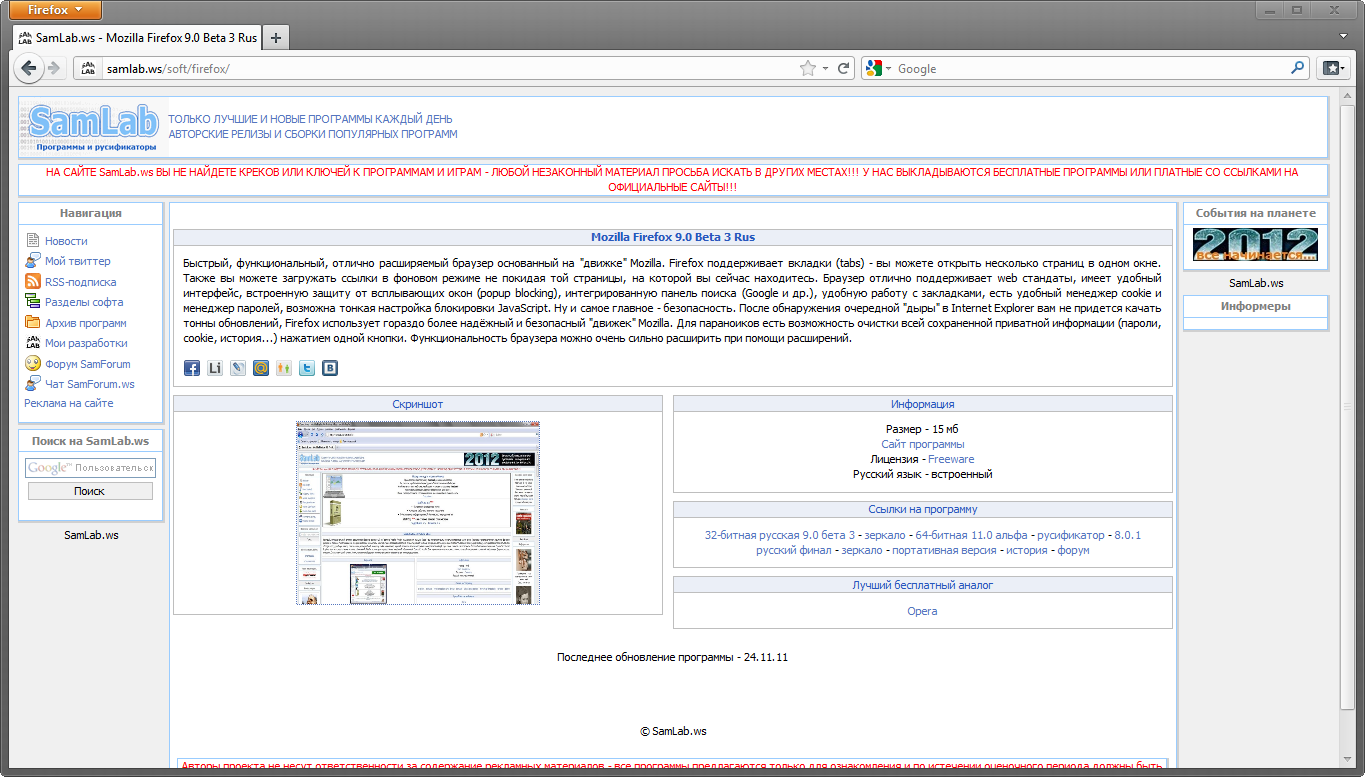Share the page via Twitter icon
The height and width of the screenshot is (777, 1365).
coord(307,368)
